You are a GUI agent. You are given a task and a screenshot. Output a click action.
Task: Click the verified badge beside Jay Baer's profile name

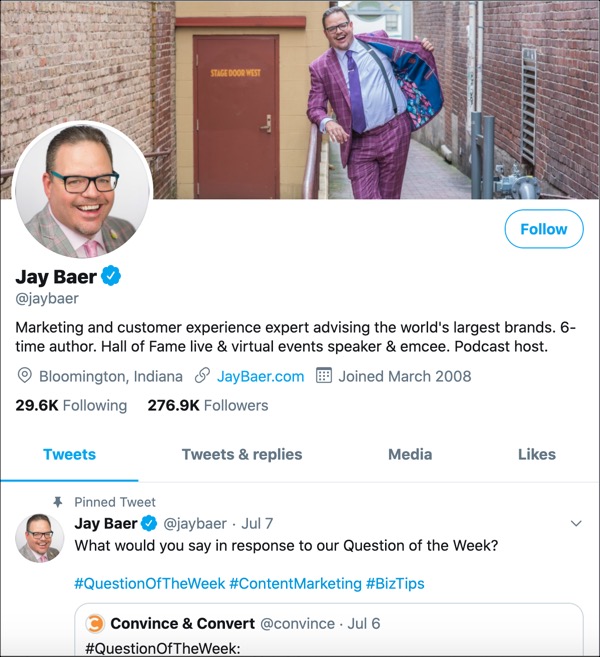click(x=111, y=276)
